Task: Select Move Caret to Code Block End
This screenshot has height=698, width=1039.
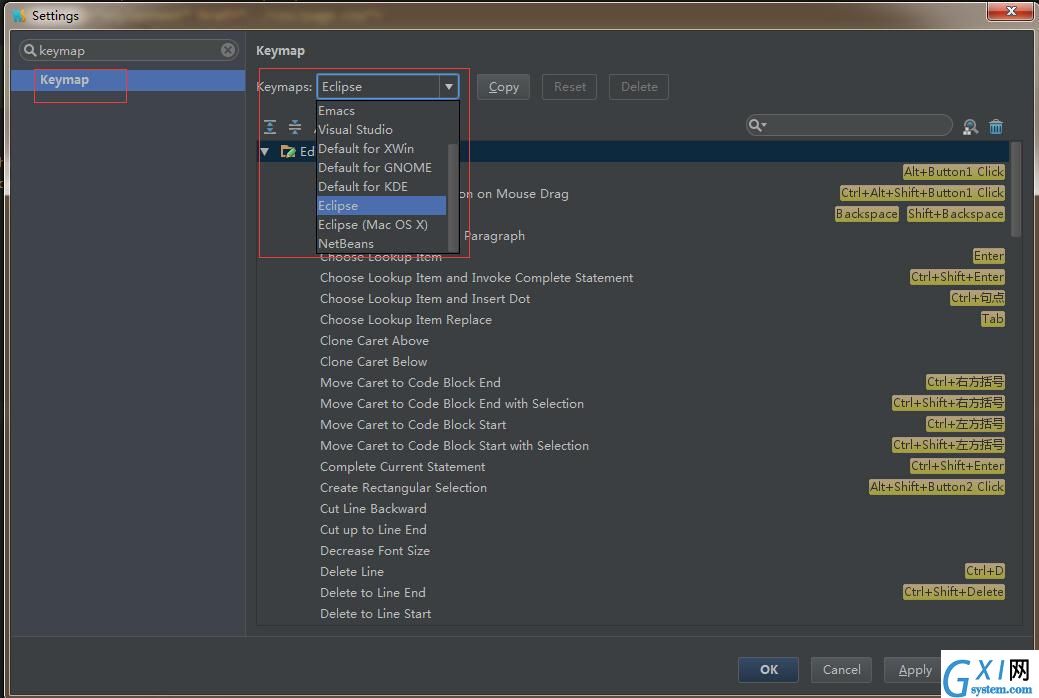Action: 410,382
